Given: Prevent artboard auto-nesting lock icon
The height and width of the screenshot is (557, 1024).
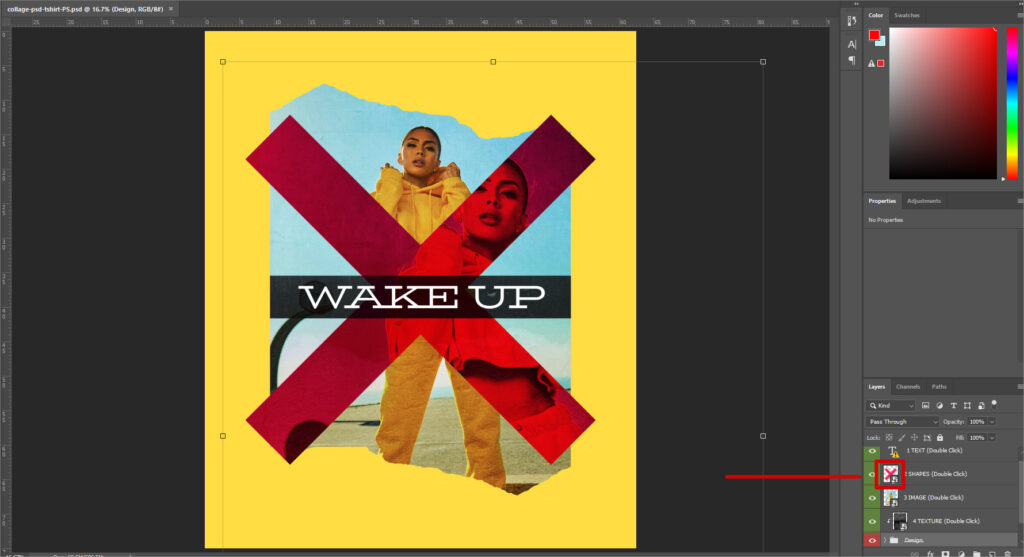Looking at the screenshot, I should (927, 438).
